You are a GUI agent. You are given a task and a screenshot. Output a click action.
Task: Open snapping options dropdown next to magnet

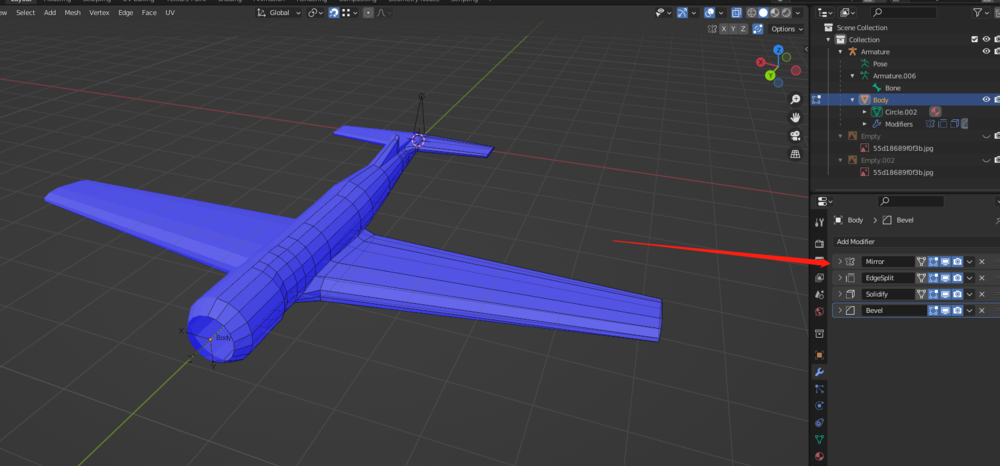pos(349,13)
